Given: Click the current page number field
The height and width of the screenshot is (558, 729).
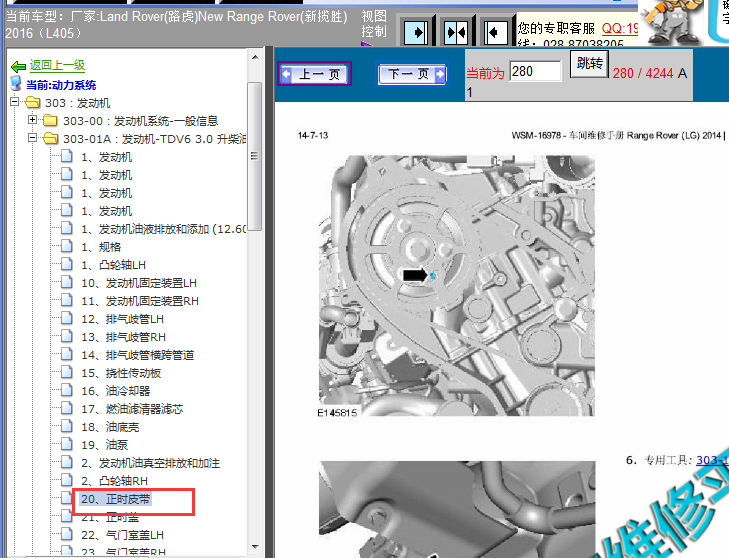Looking at the screenshot, I should coord(535,71).
